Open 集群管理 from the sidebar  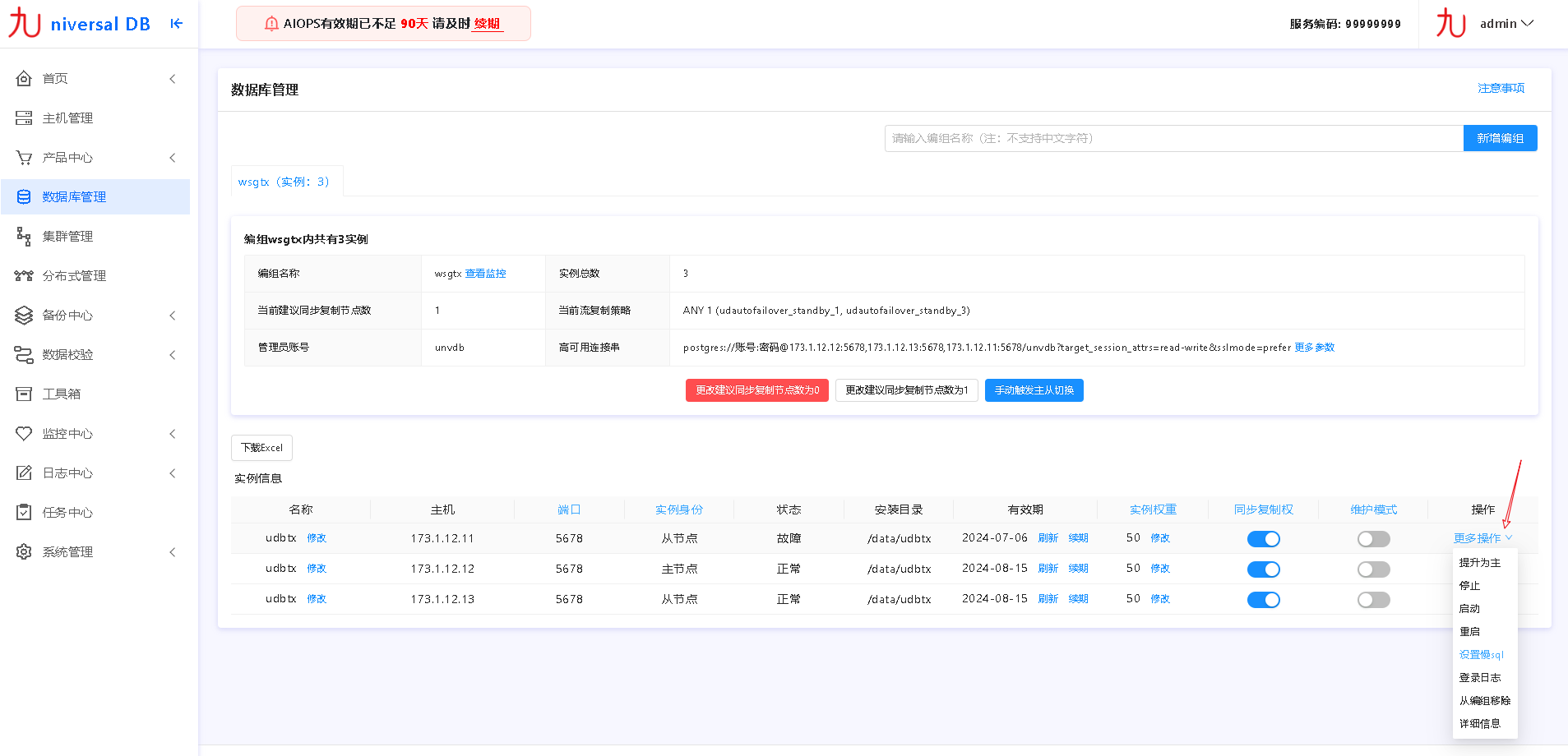[x=68, y=236]
